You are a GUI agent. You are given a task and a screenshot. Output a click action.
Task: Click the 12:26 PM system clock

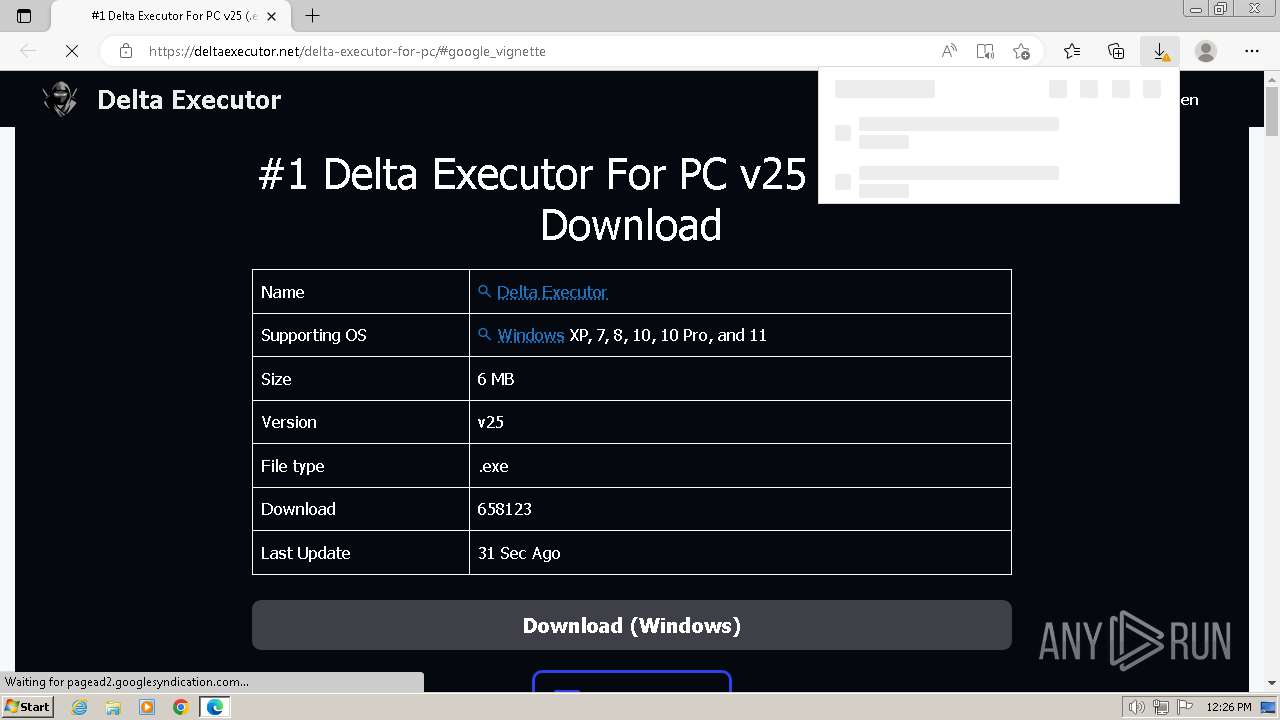coord(1229,707)
